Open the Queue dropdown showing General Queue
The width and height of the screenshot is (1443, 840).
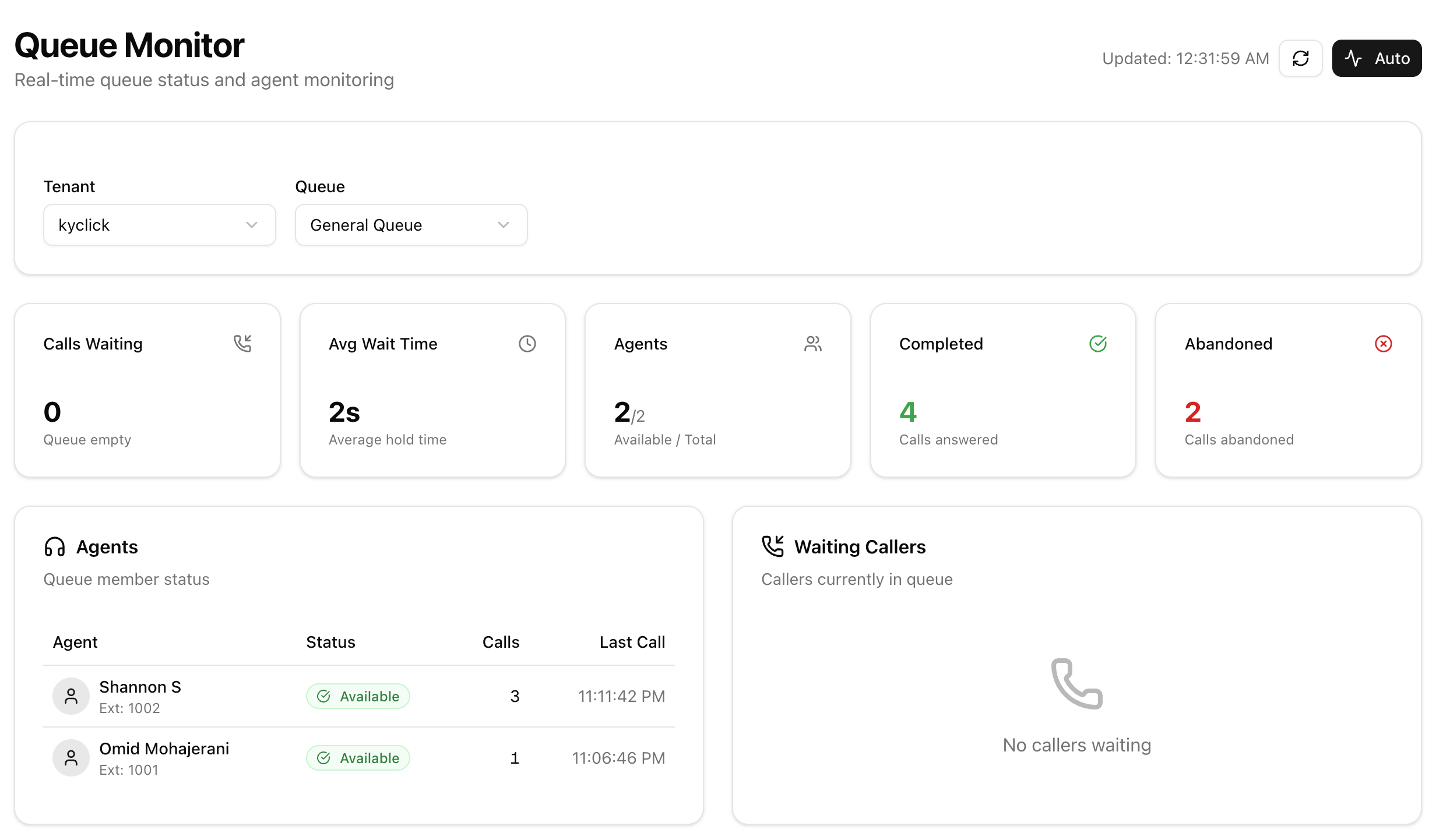(x=410, y=225)
